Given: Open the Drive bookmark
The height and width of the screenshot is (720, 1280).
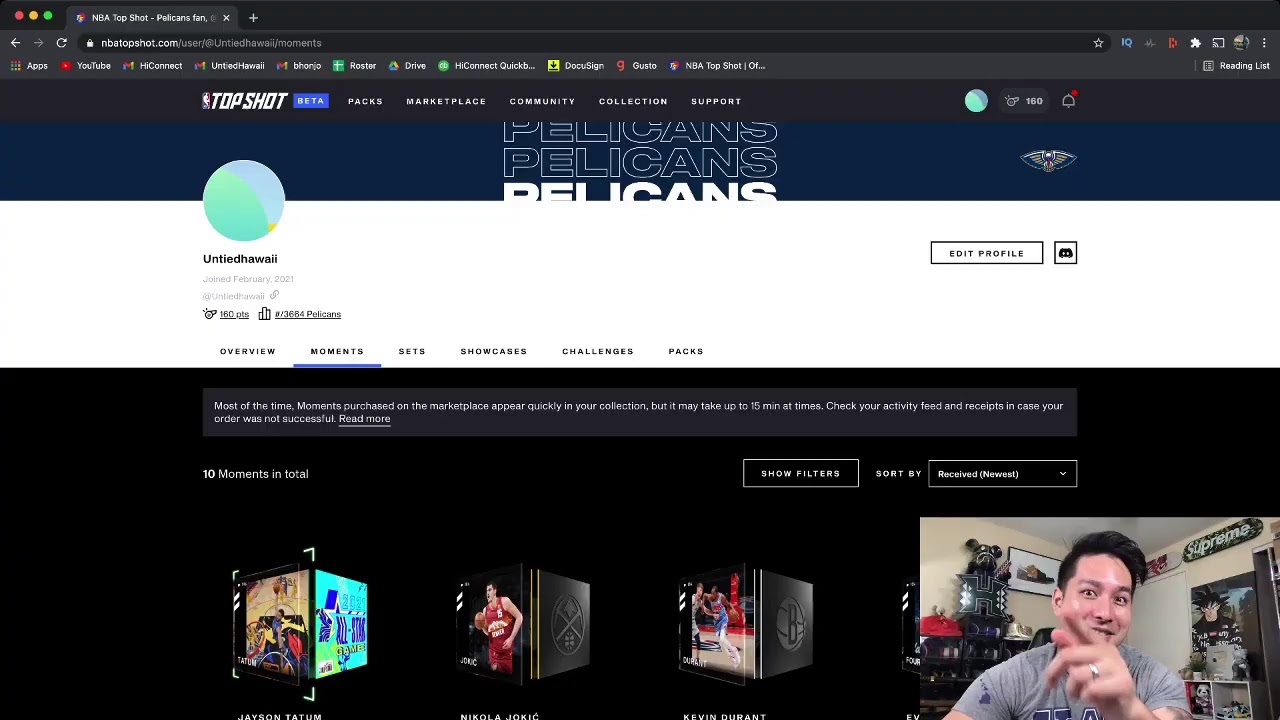Looking at the screenshot, I should 407,66.
